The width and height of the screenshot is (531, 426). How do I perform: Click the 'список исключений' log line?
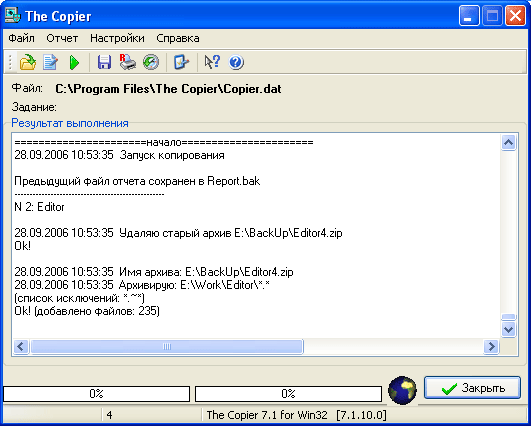80,298
